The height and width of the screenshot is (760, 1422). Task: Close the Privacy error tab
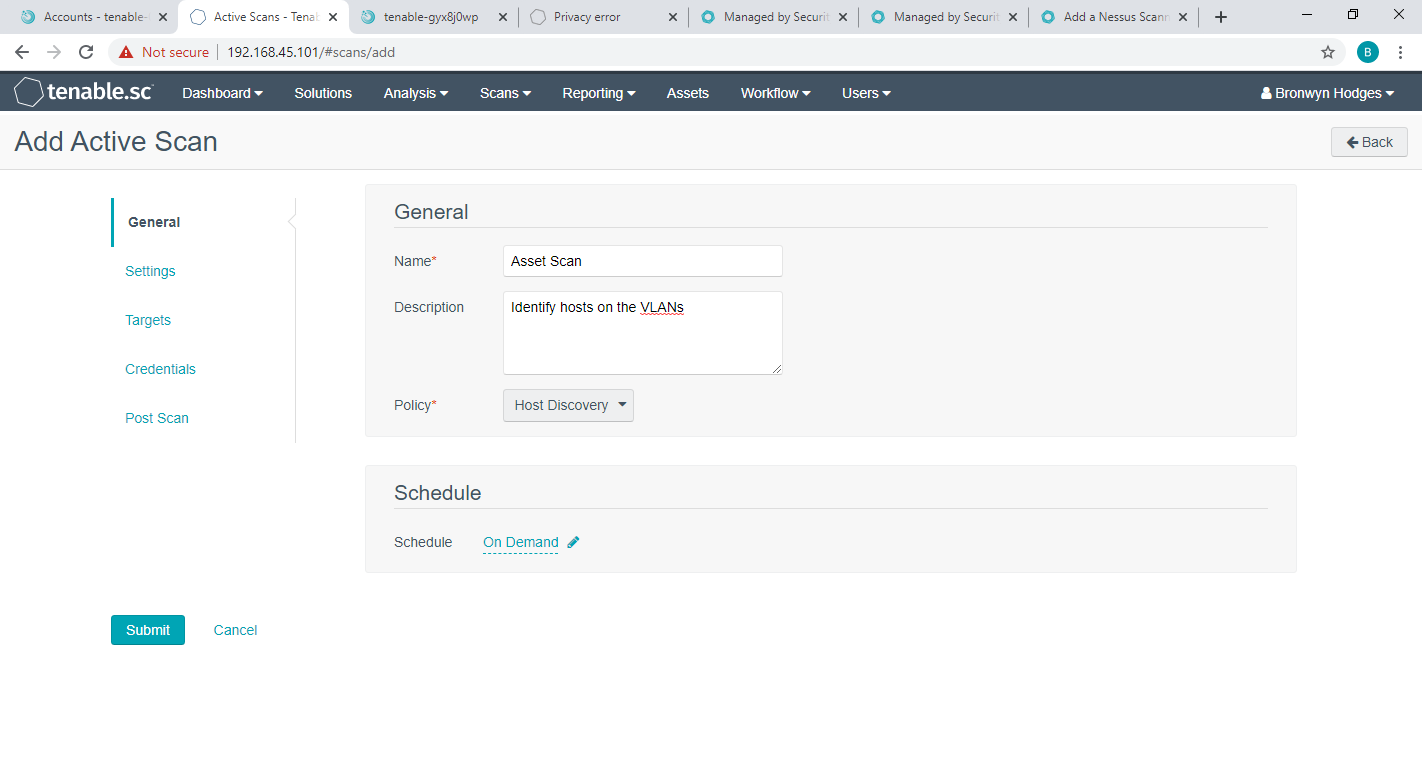pyautogui.click(x=673, y=17)
